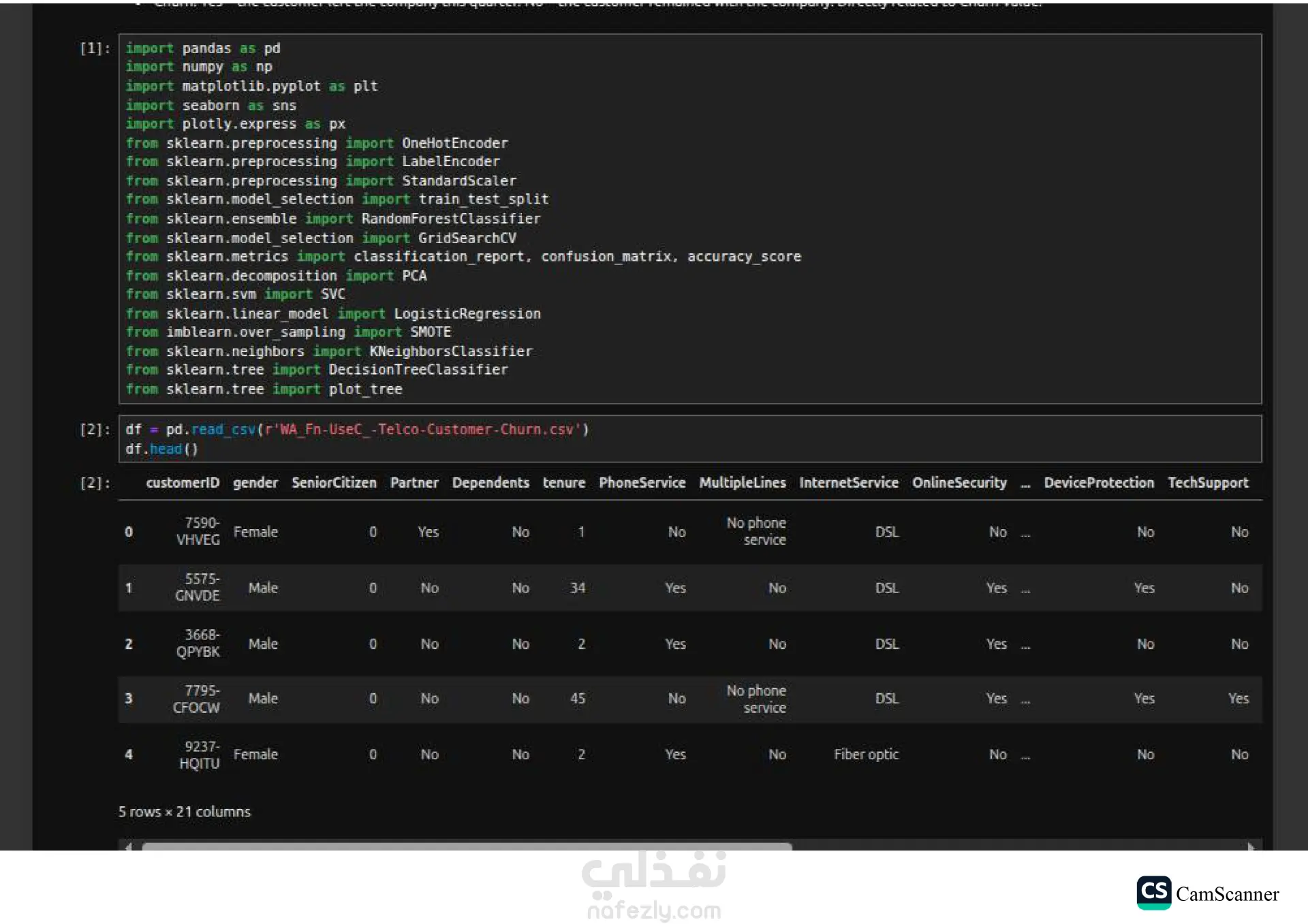Viewport: 1308px width, 924px height.
Task: Click the CamScanner CS logo icon
Action: pos(1153,893)
